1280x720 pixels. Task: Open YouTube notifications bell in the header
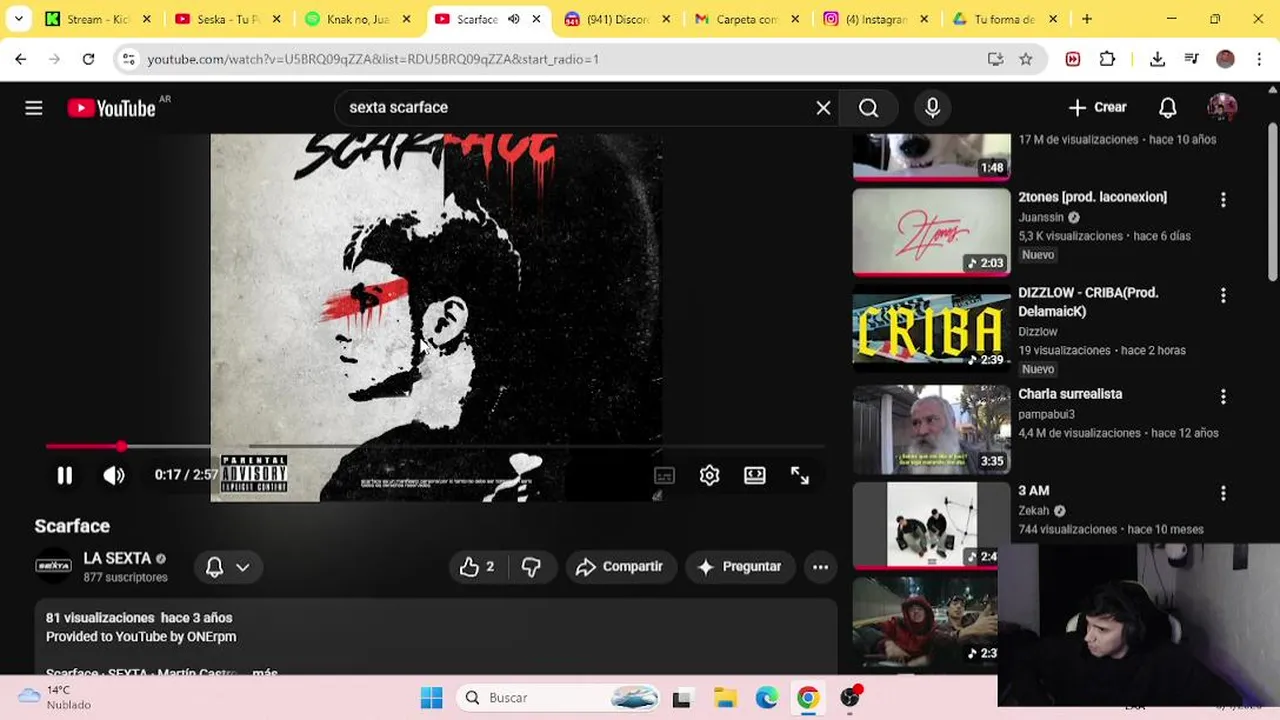click(x=1167, y=108)
